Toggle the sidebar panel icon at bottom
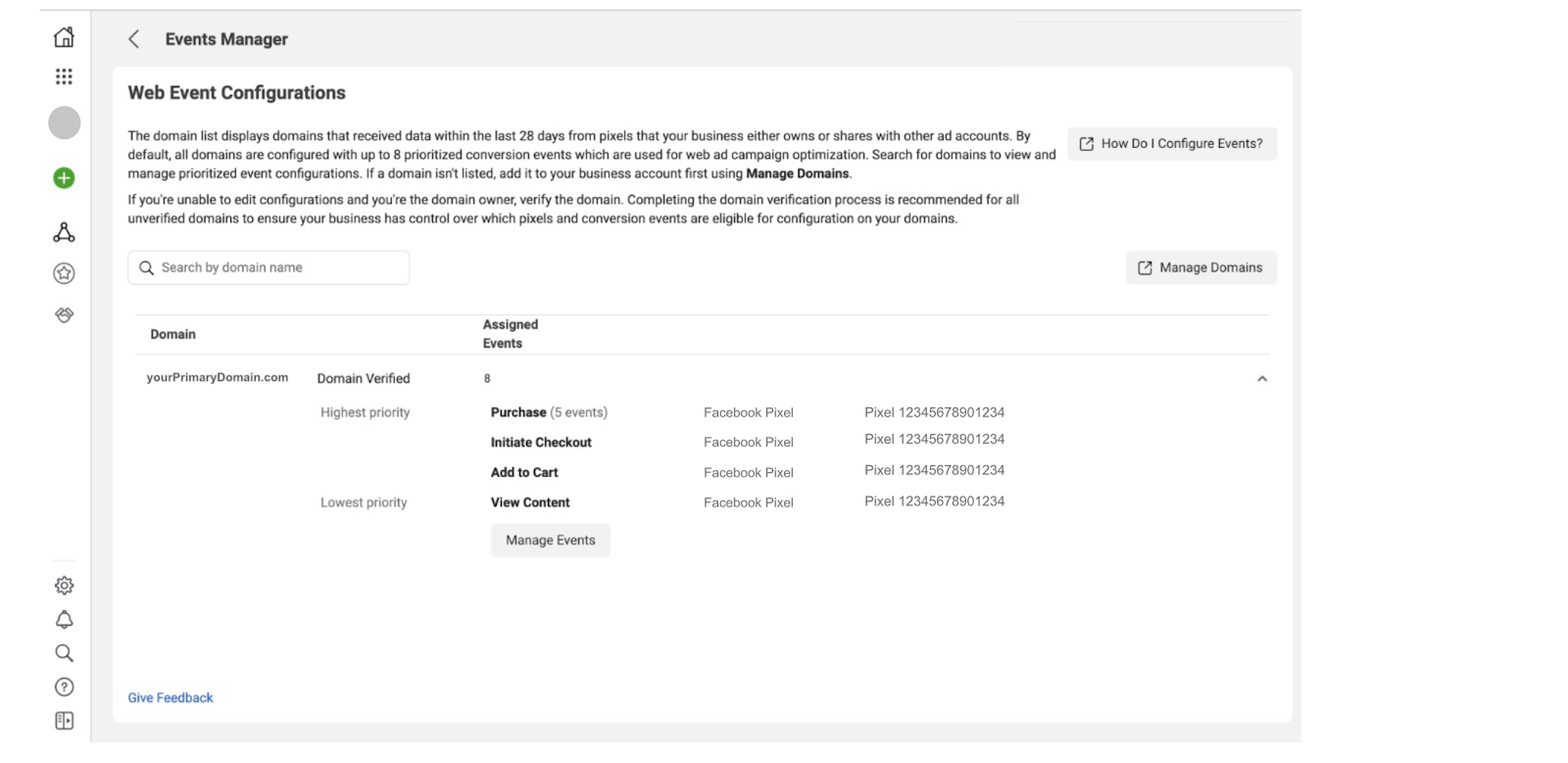Image resolution: width=1568 pixels, height=763 pixels. pyautogui.click(x=64, y=721)
